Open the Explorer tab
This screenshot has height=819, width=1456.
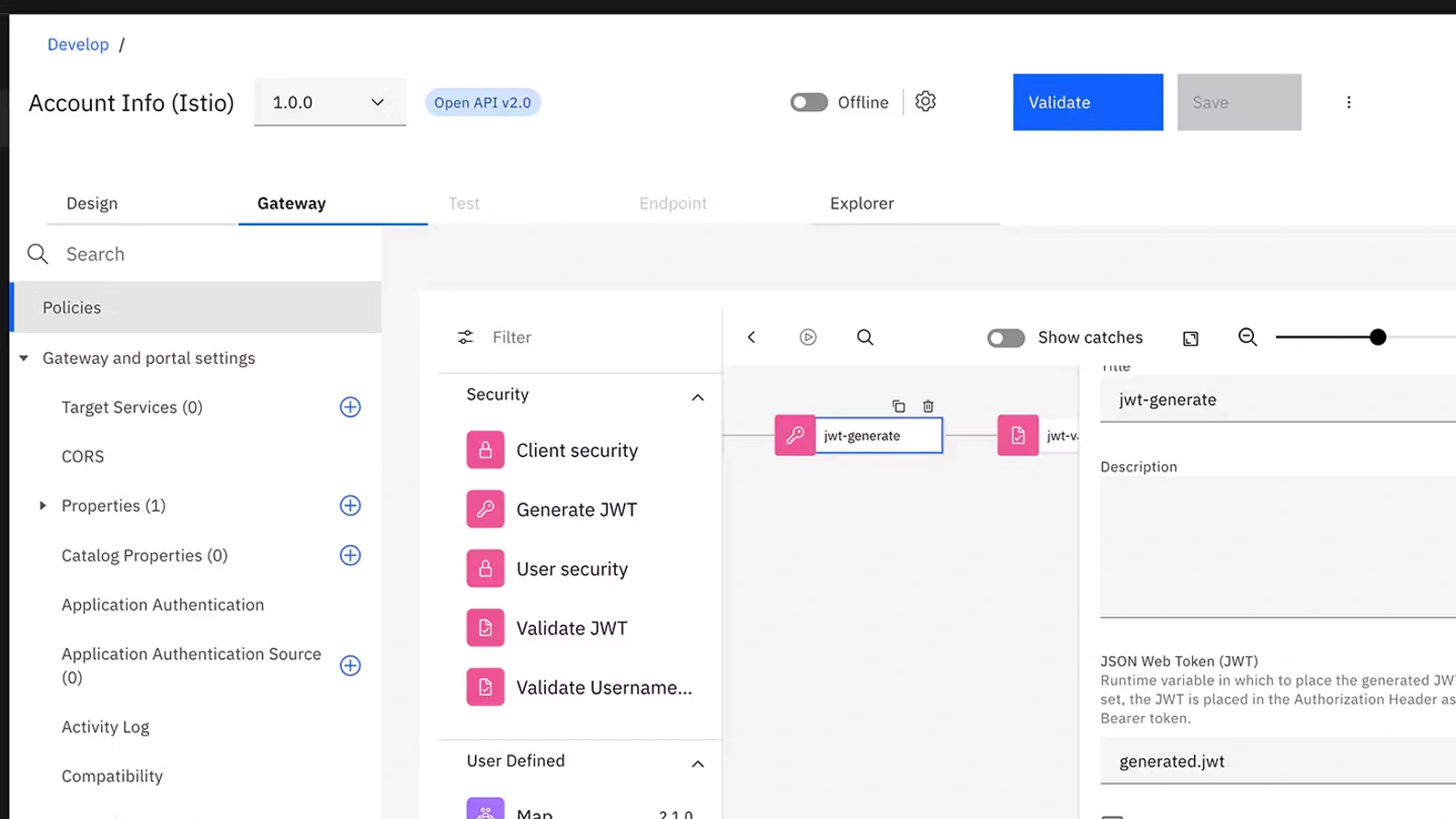tap(861, 203)
